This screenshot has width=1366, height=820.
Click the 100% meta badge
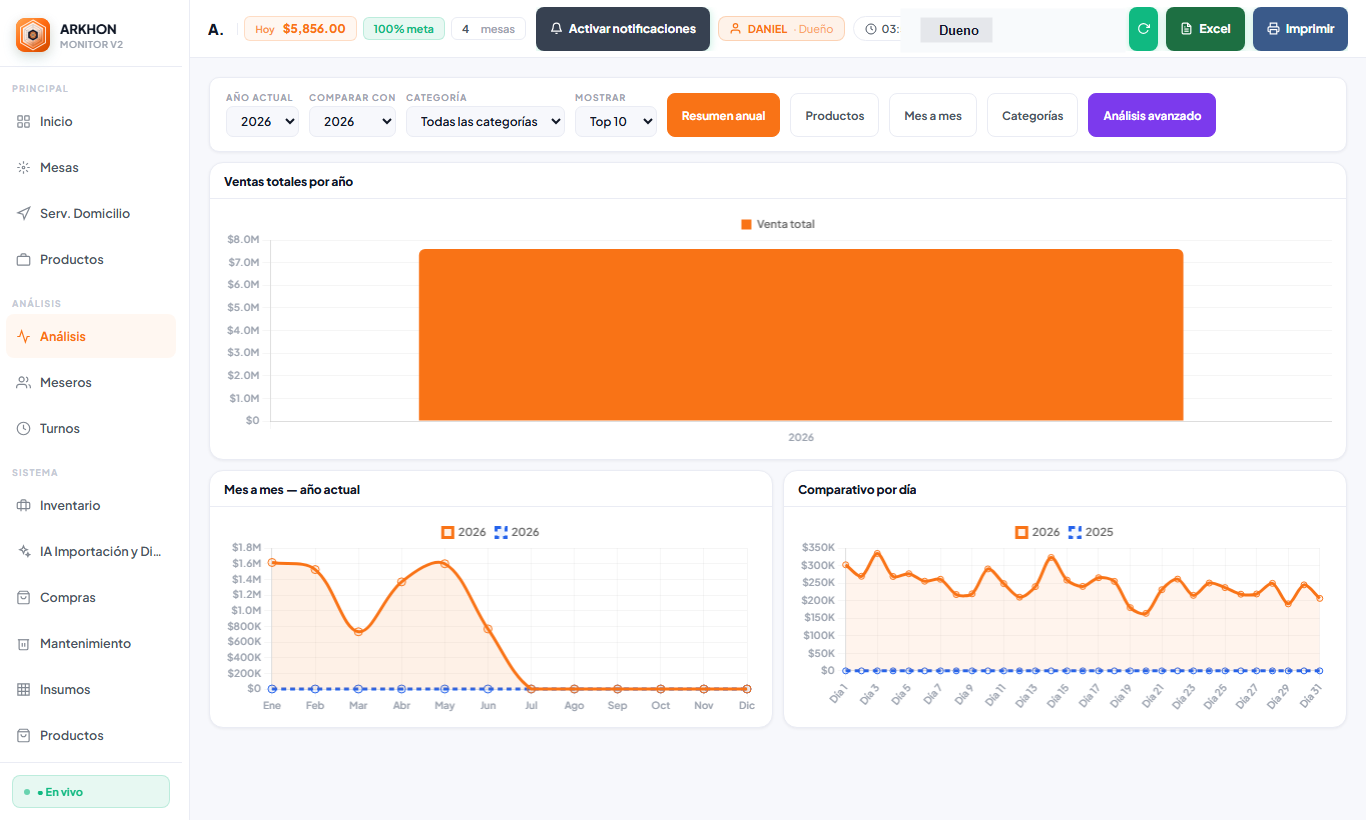coord(404,29)
